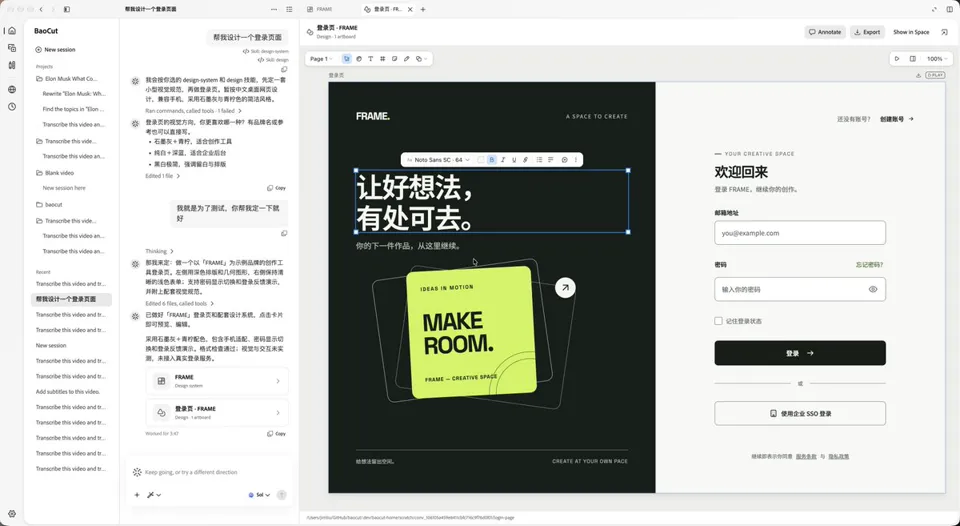Select the frame grid tool in canvas toolbar
The height and width of the screenshot is (526, 960).
(383, 59)
